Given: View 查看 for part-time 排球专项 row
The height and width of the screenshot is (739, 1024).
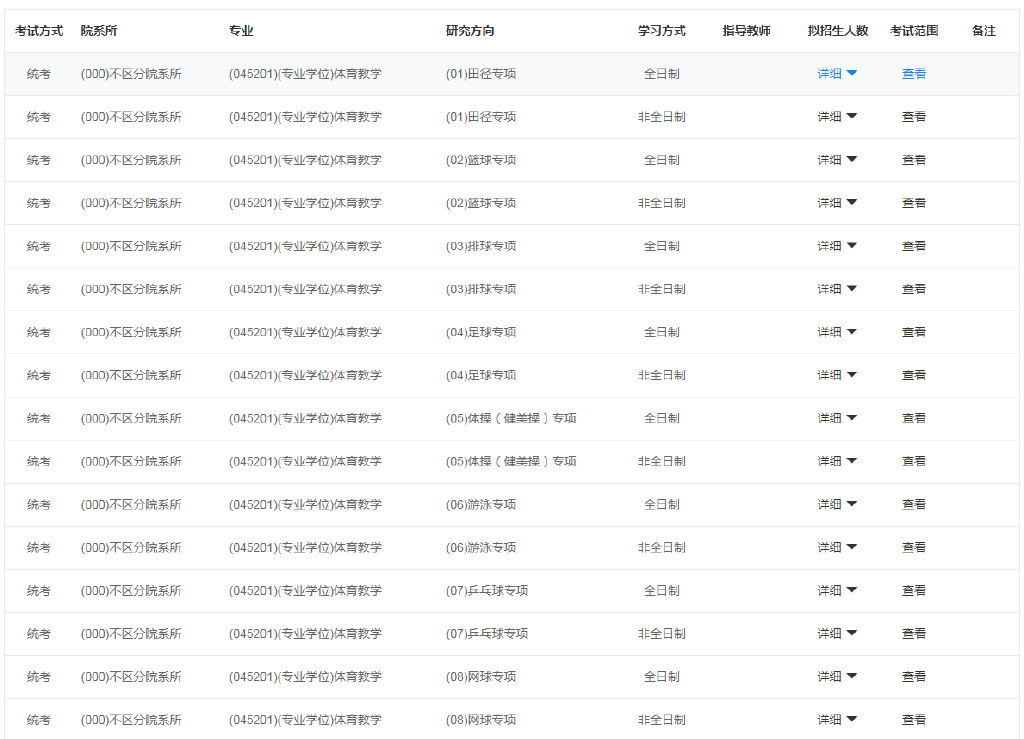Looking at the screenshot, I should click(x=914, y=289).
